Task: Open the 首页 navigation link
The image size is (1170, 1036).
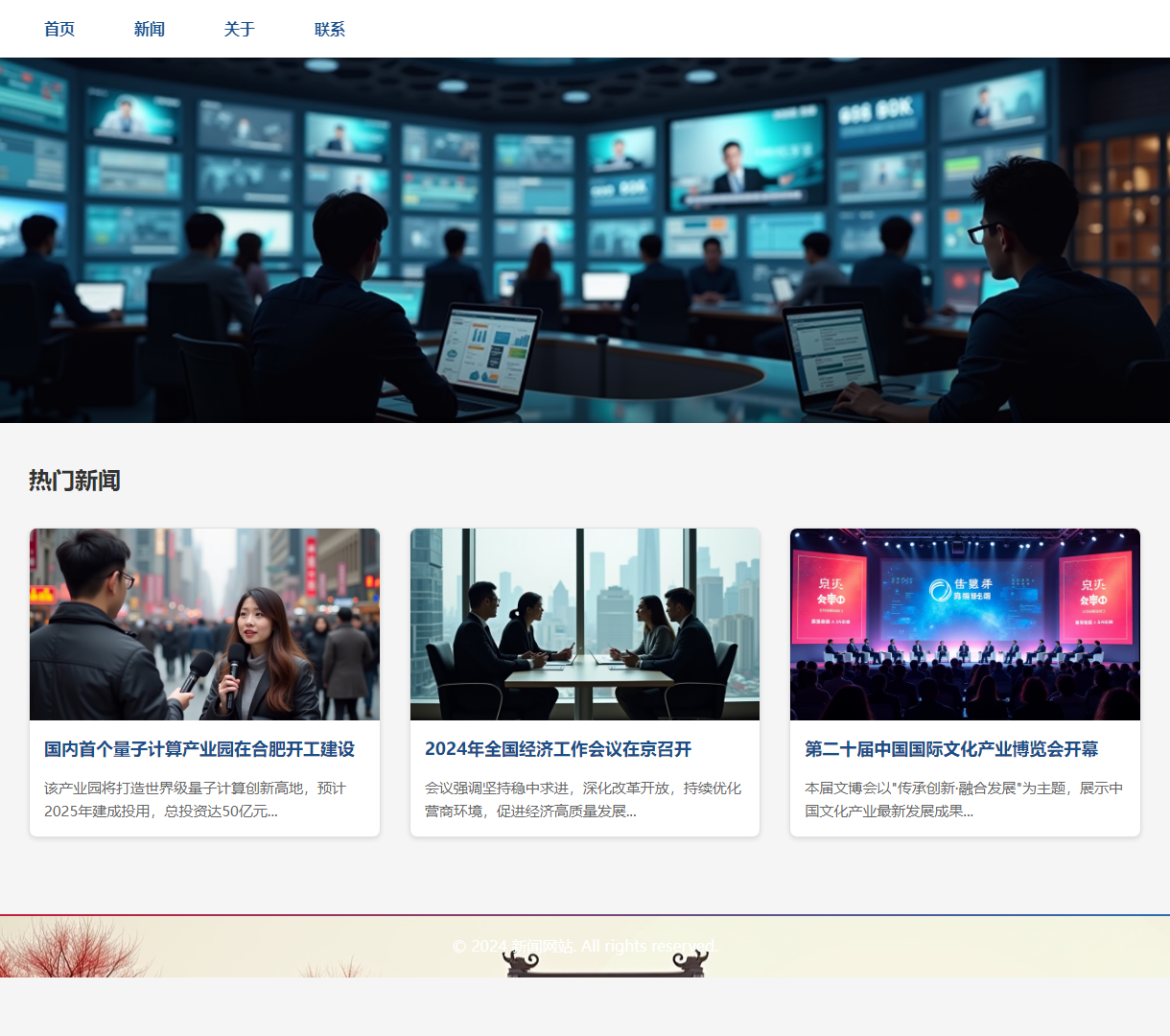Action: click(x=59, y=29)
